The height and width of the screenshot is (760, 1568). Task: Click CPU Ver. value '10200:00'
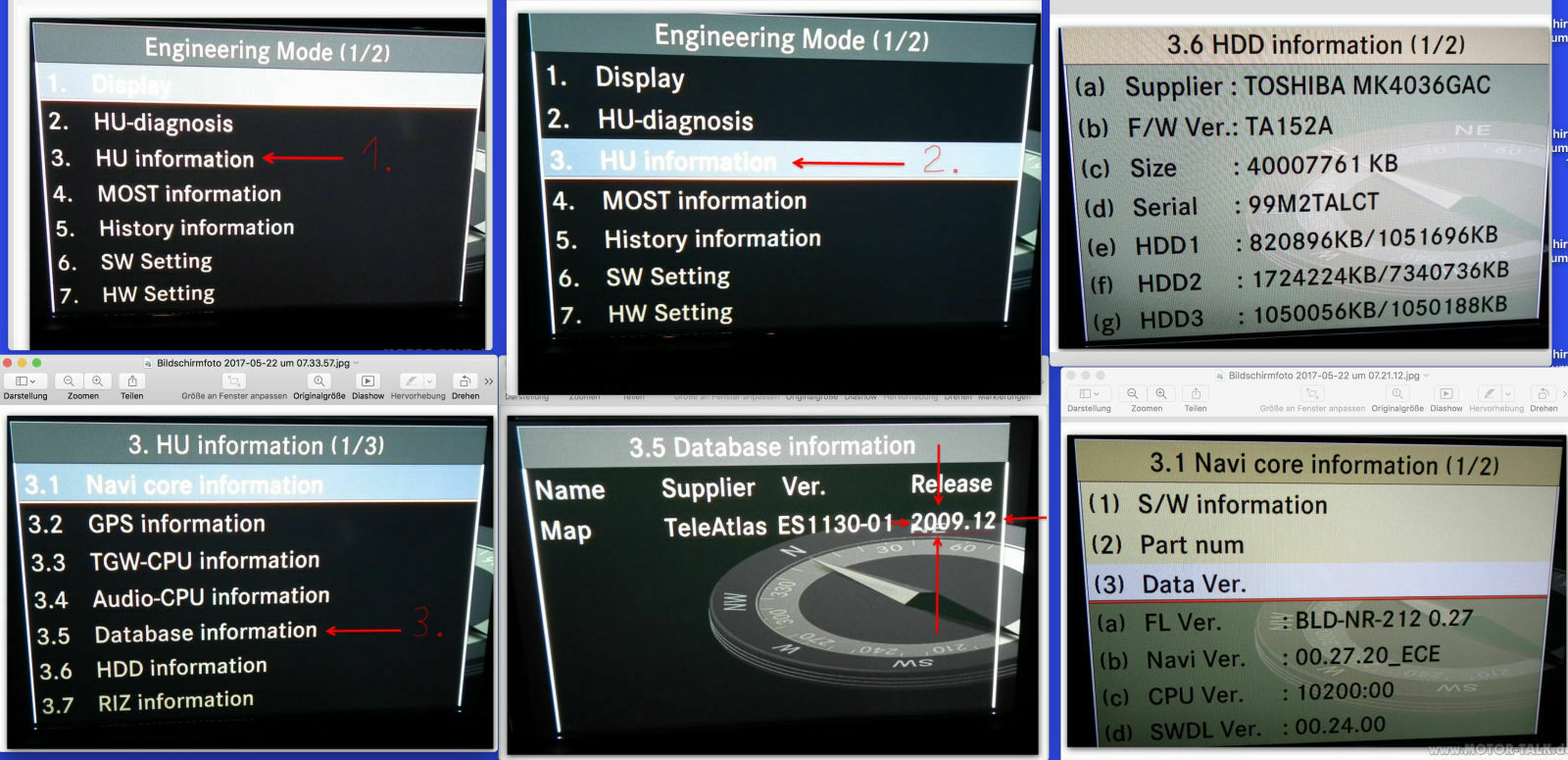tap(1345, 691)
